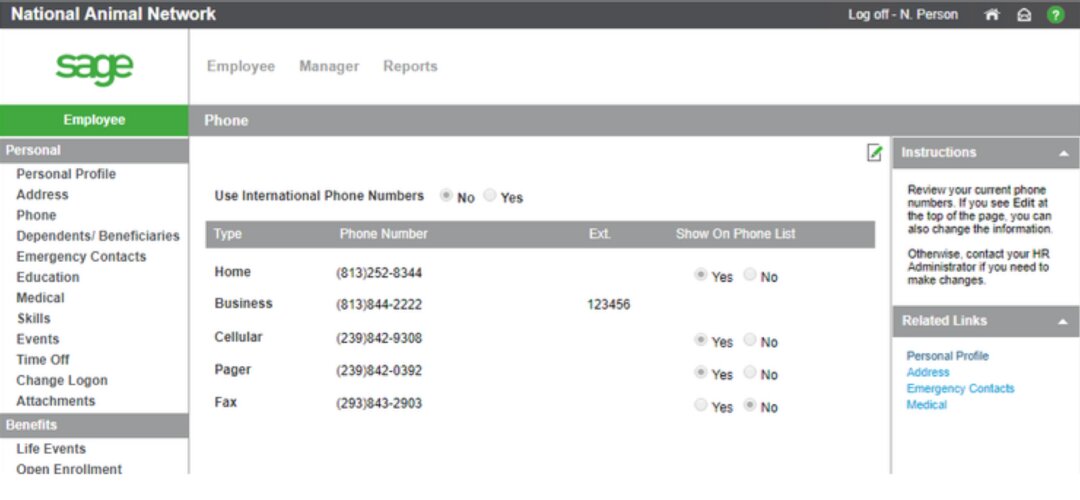
Task: Collapse the Instructions panel
Action: coord(1063,153)
